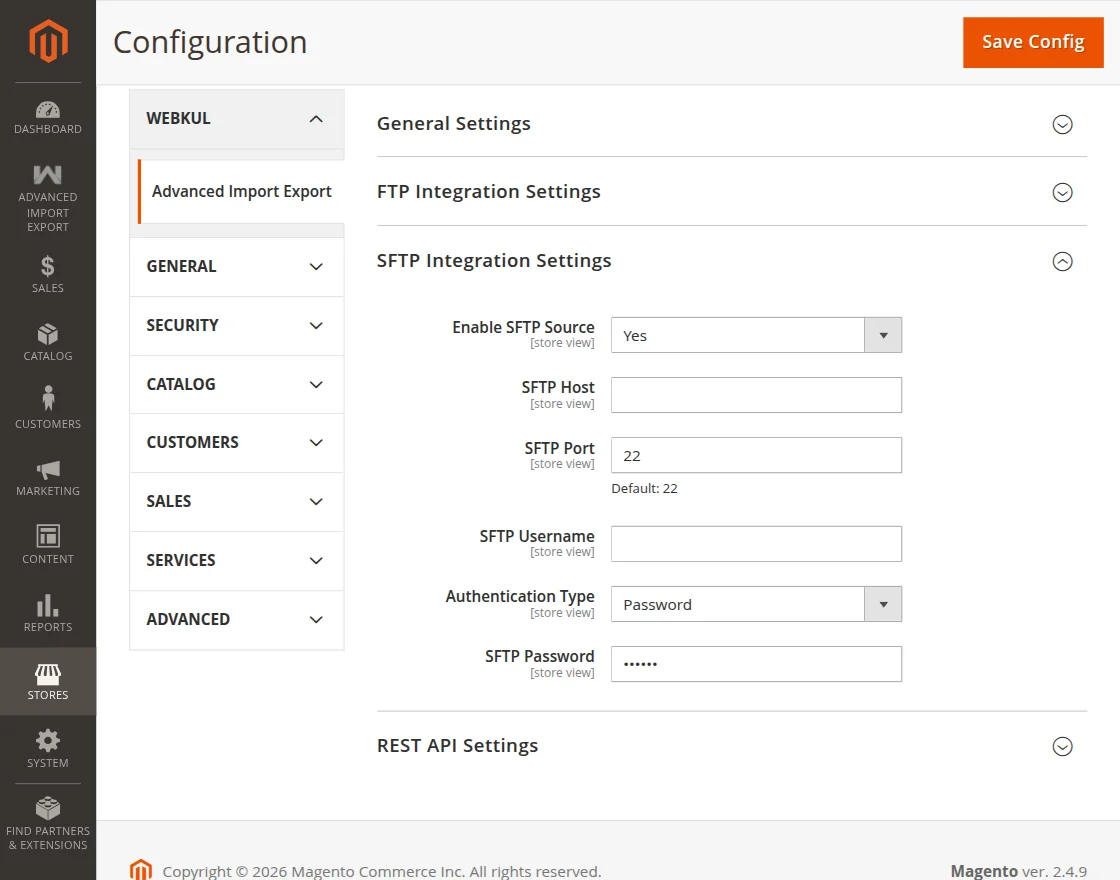Select Advanced Import Export config tab
This screenshot has height=880, width=1120.
click(241, 191)
